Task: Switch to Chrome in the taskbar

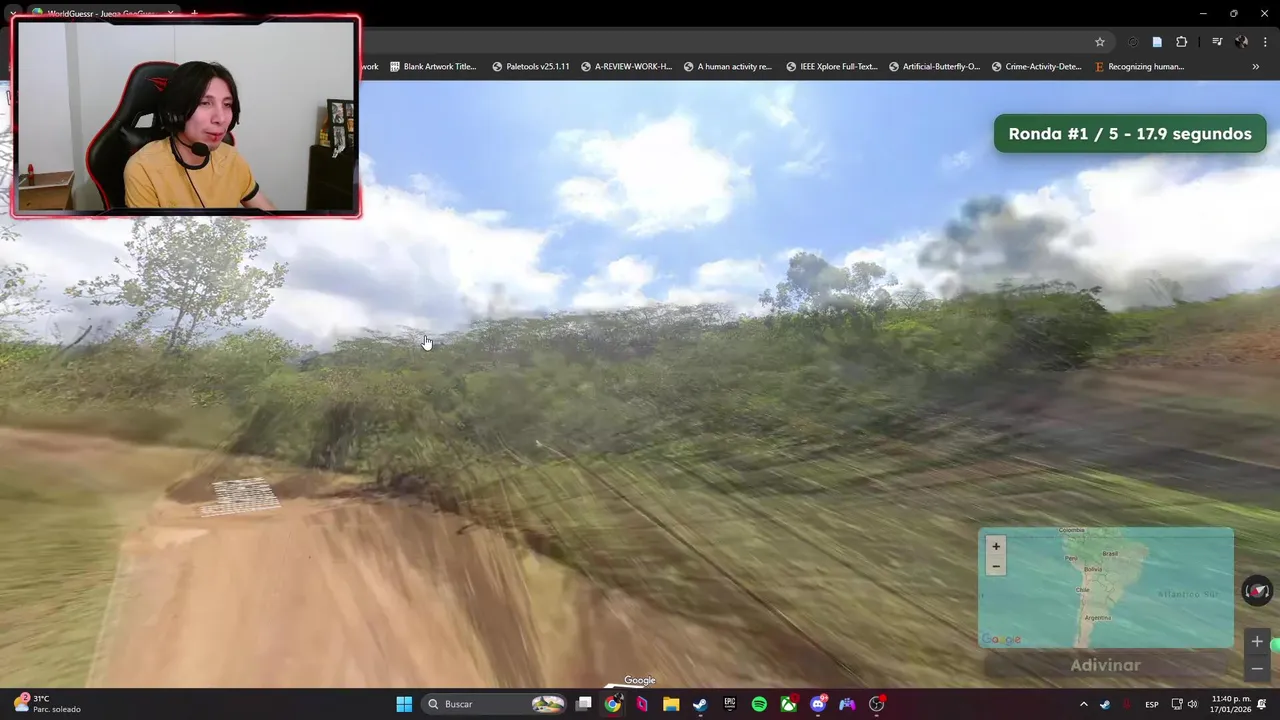Action: click(613, 704)
